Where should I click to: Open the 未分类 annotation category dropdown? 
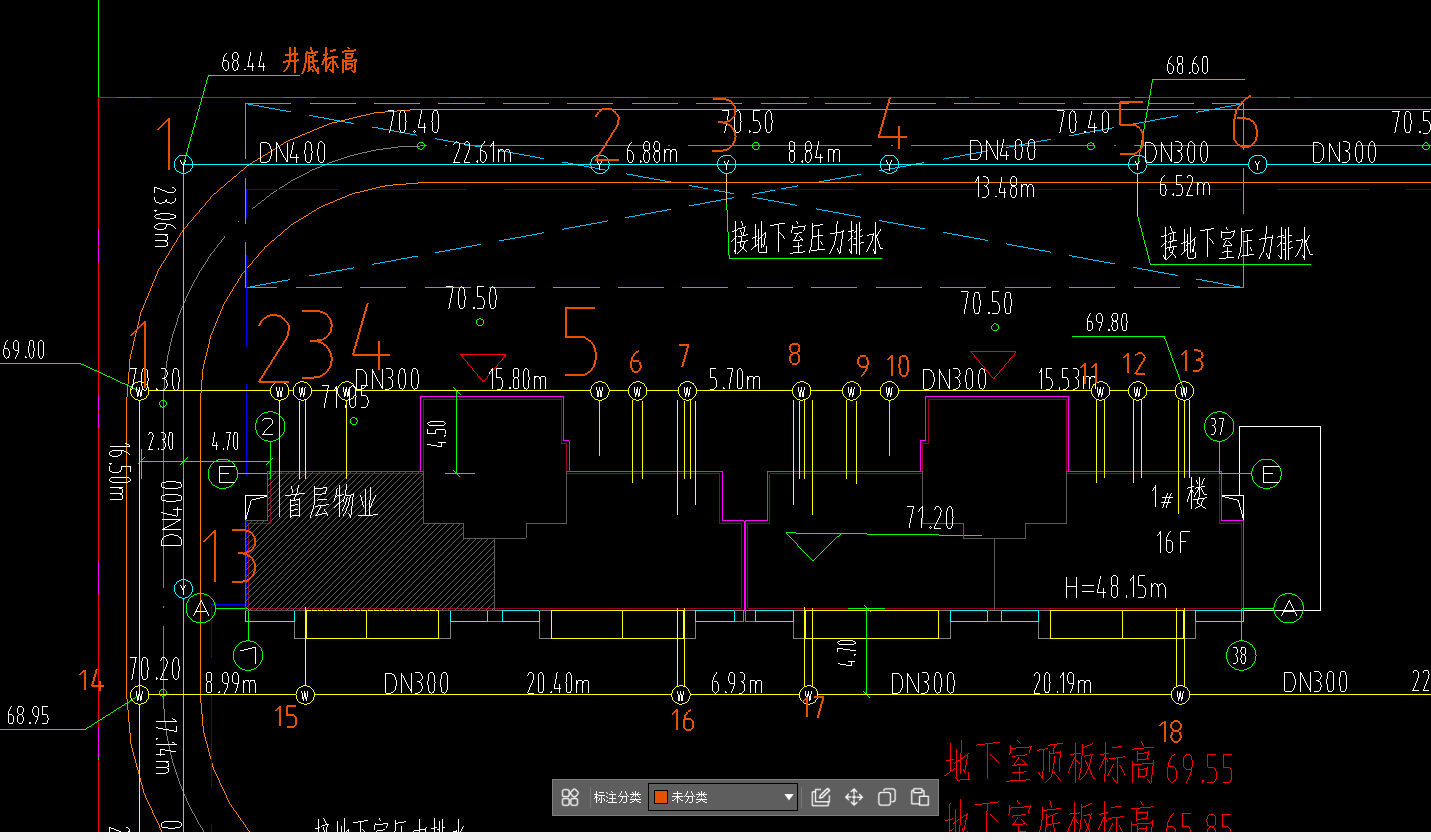point(723,797)
